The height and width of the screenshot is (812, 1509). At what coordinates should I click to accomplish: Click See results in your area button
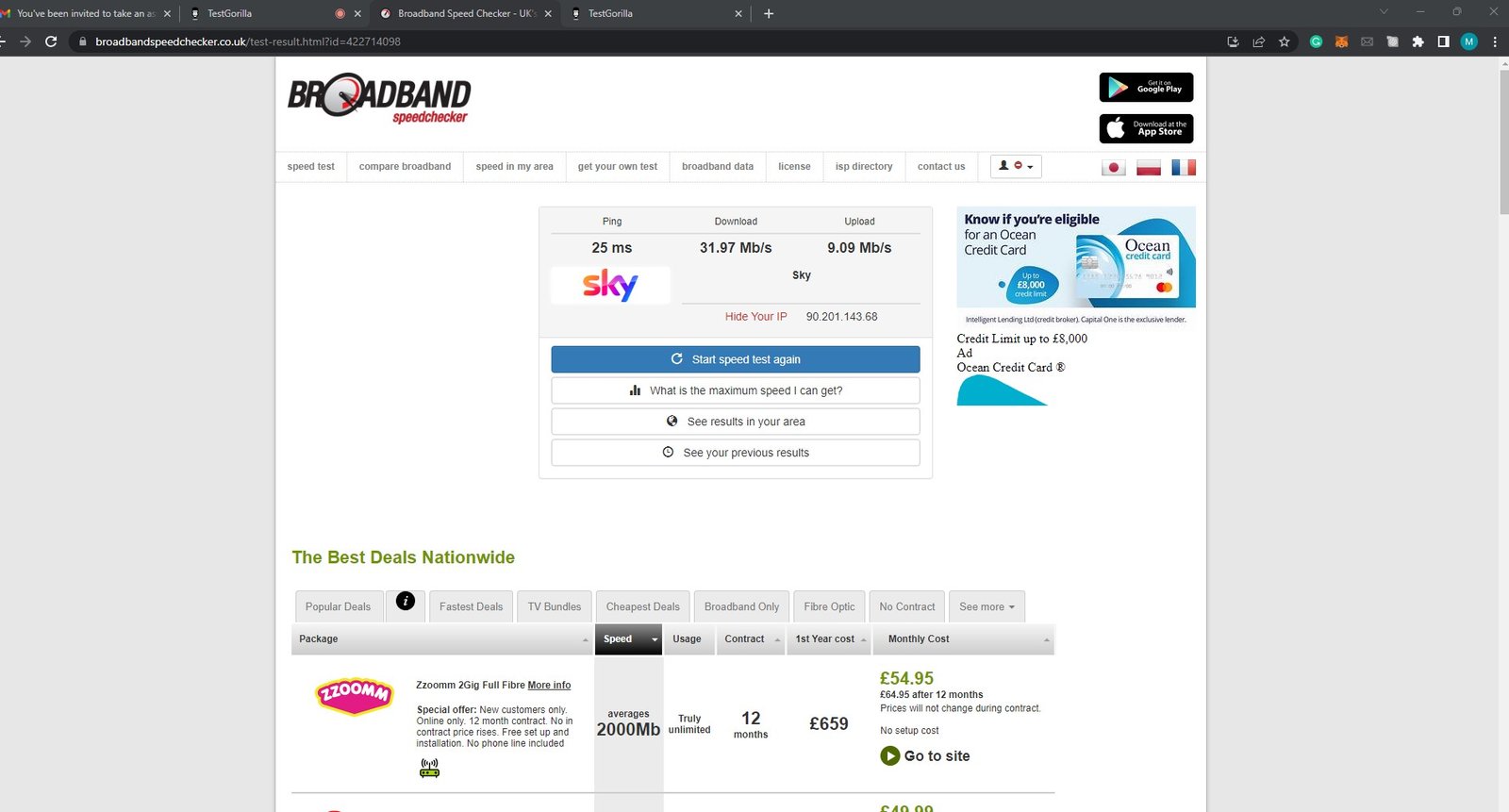coord(736,422)
